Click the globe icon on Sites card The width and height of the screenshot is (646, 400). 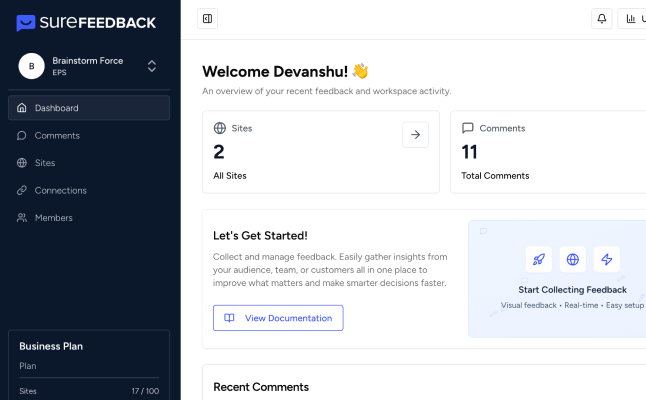tap(220, 128)
